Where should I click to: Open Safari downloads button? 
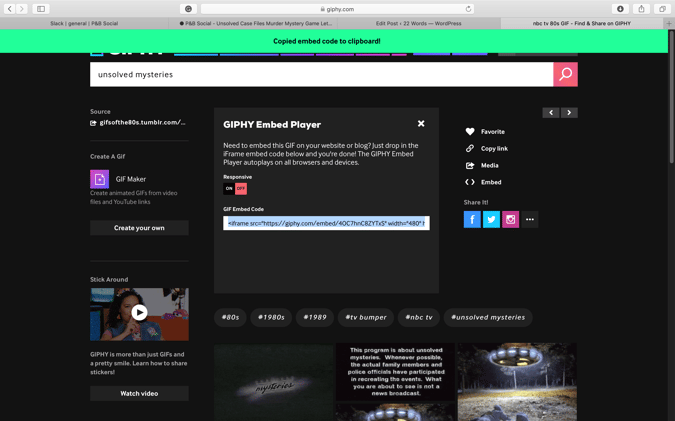620,9
